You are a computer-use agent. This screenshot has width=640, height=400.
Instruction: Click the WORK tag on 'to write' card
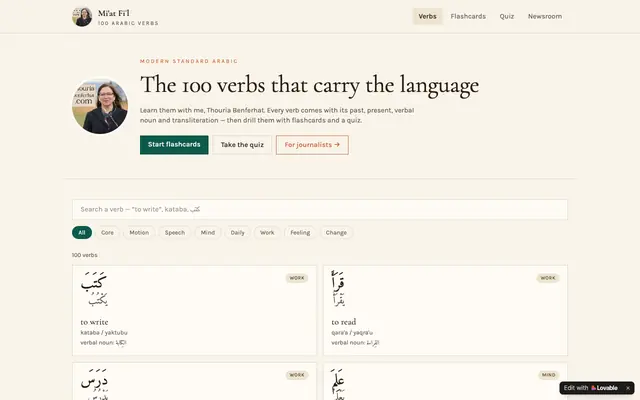(x=297, y=278)
